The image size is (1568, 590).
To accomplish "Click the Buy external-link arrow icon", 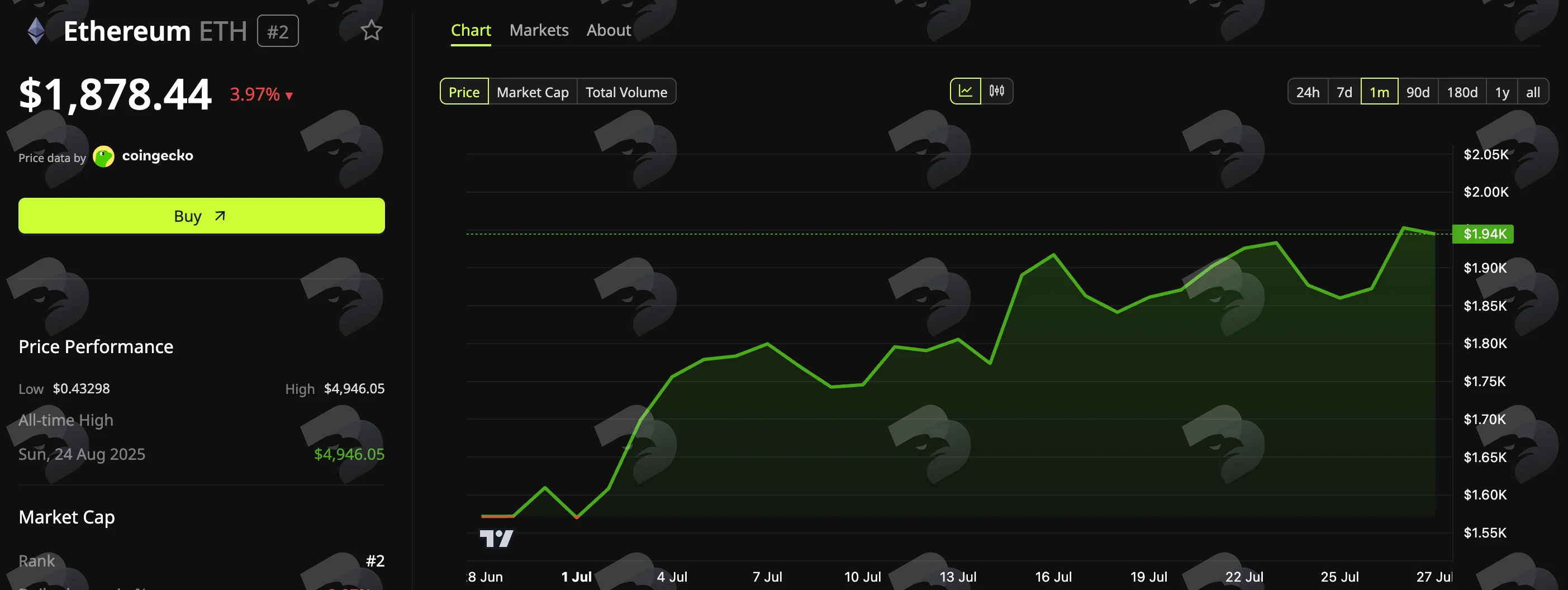I will [x=220, y=216].
